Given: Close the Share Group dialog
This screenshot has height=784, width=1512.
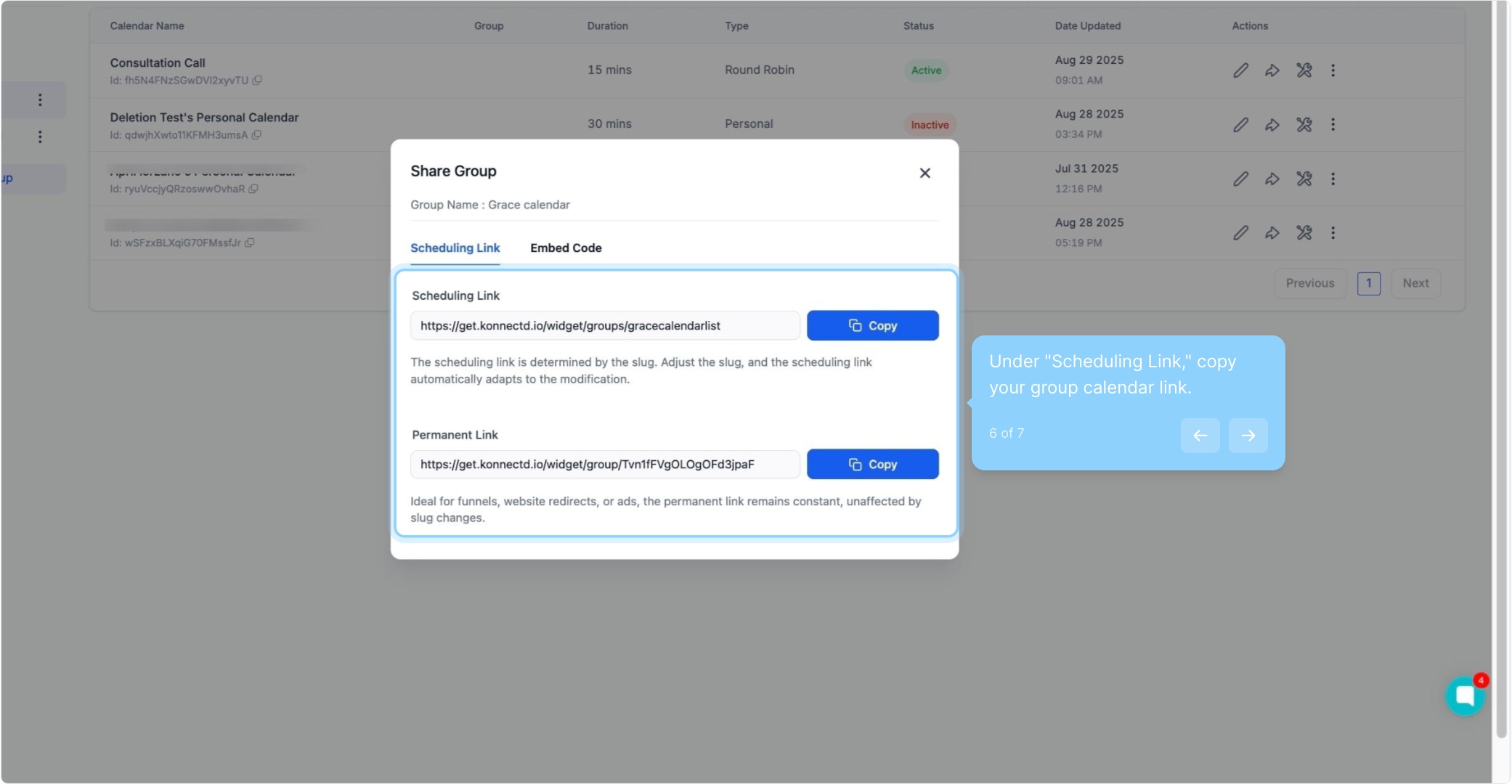Looking at the screenshot, I should pyautogui.click(x=924, y=173).
